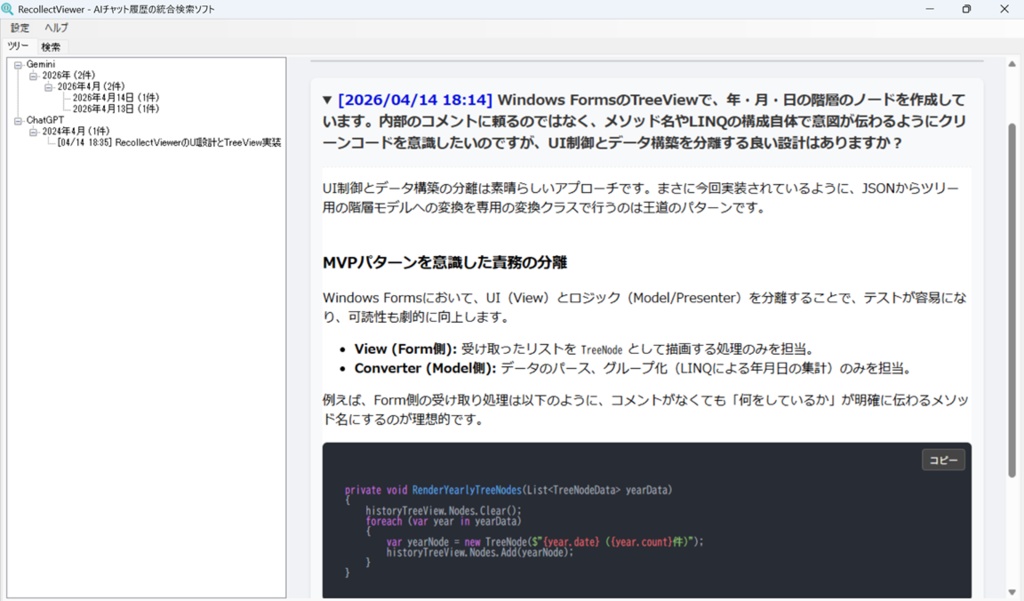Click inside the RenderYearlyTreeNodes code snippet
Viewport: 1024px width, 601px height.
click(x=600, y=520)
